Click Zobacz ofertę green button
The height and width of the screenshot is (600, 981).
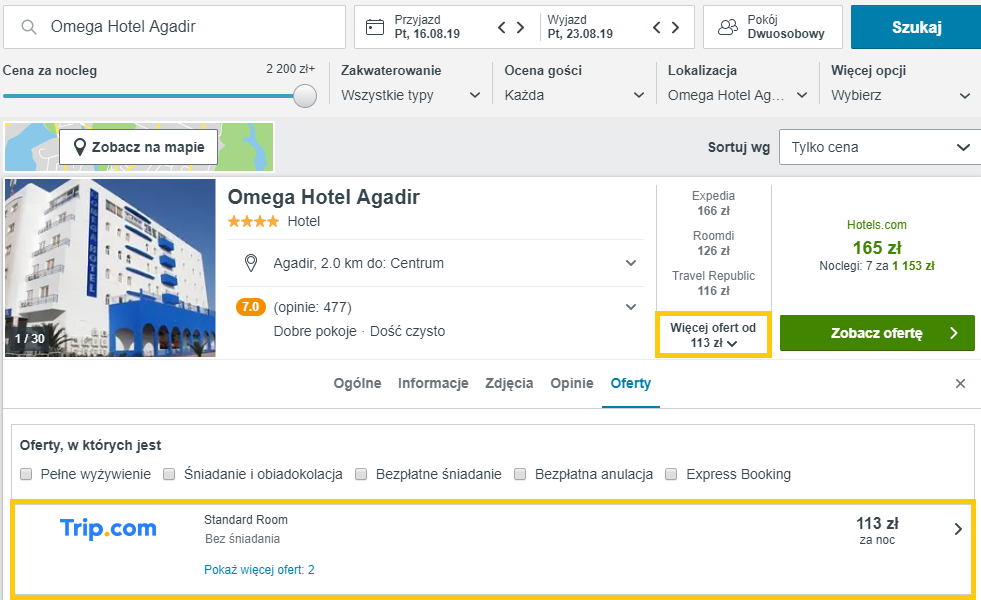(877, 333)
